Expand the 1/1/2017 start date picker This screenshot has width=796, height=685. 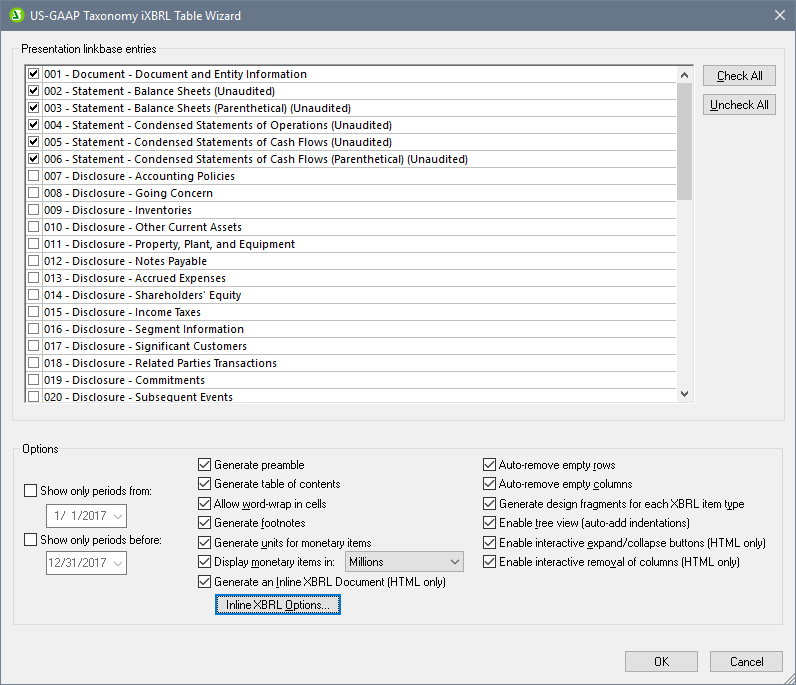pyautogui.click(x=118, y=516)
